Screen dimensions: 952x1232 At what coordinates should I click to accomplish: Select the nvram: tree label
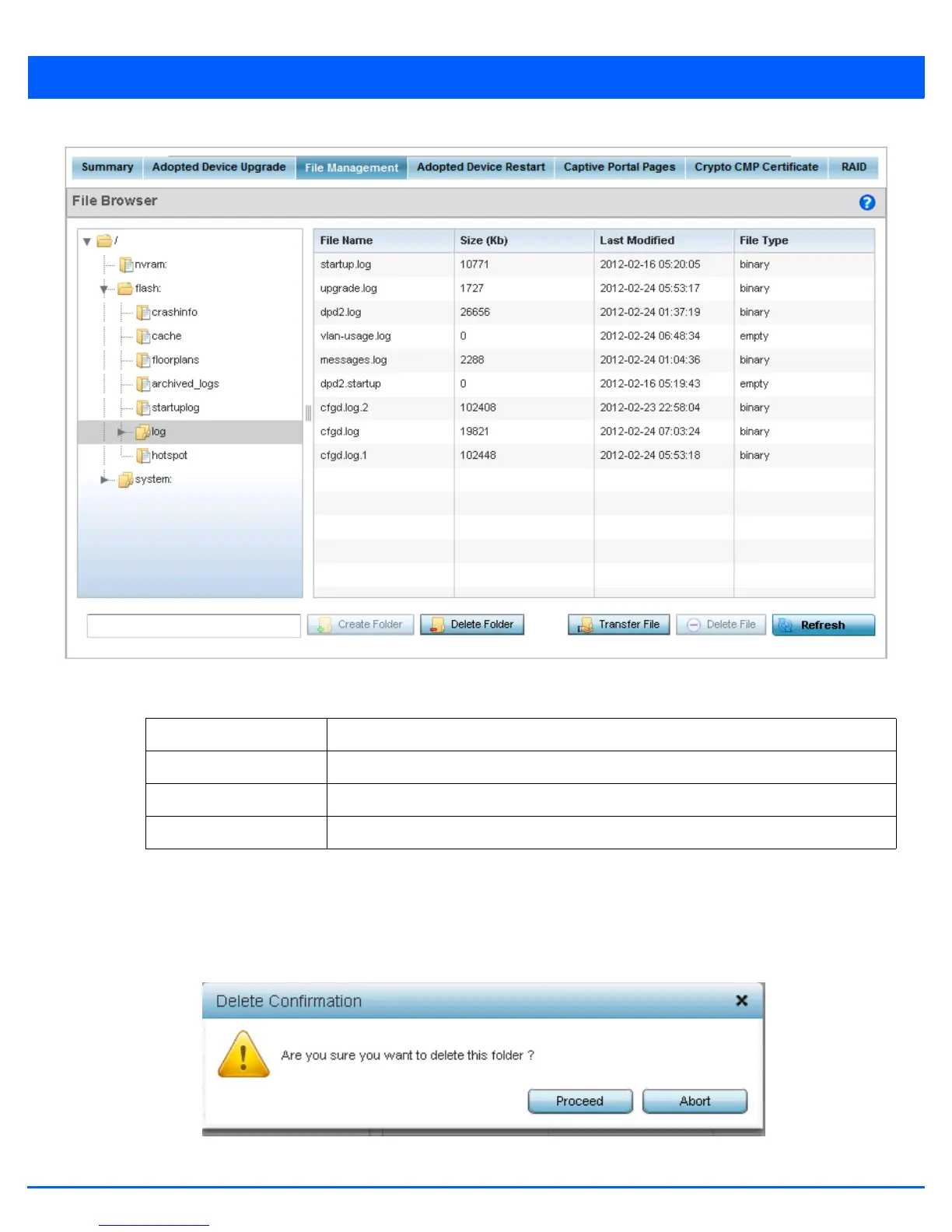(151, 265)
